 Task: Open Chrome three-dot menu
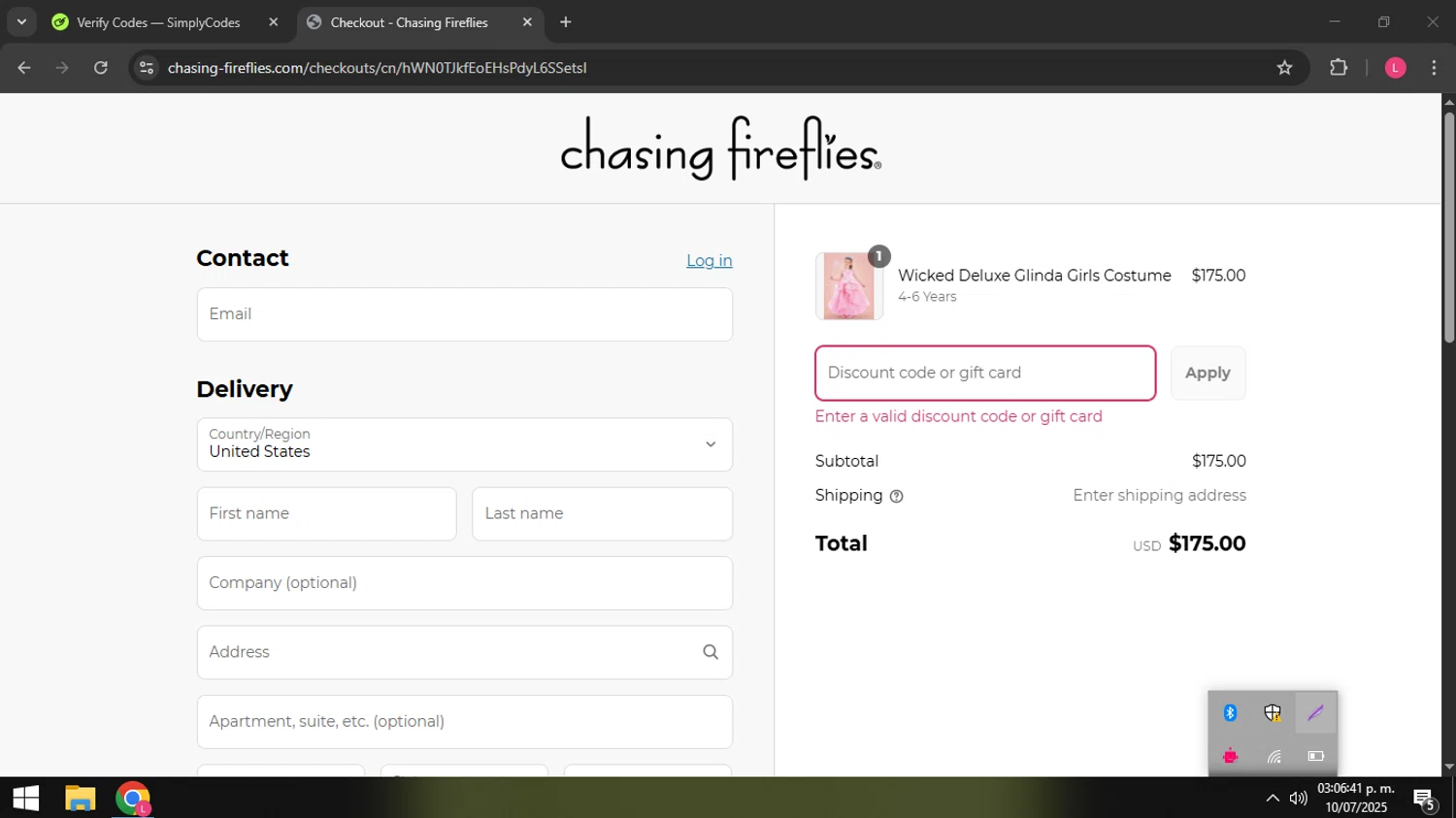1434,68
